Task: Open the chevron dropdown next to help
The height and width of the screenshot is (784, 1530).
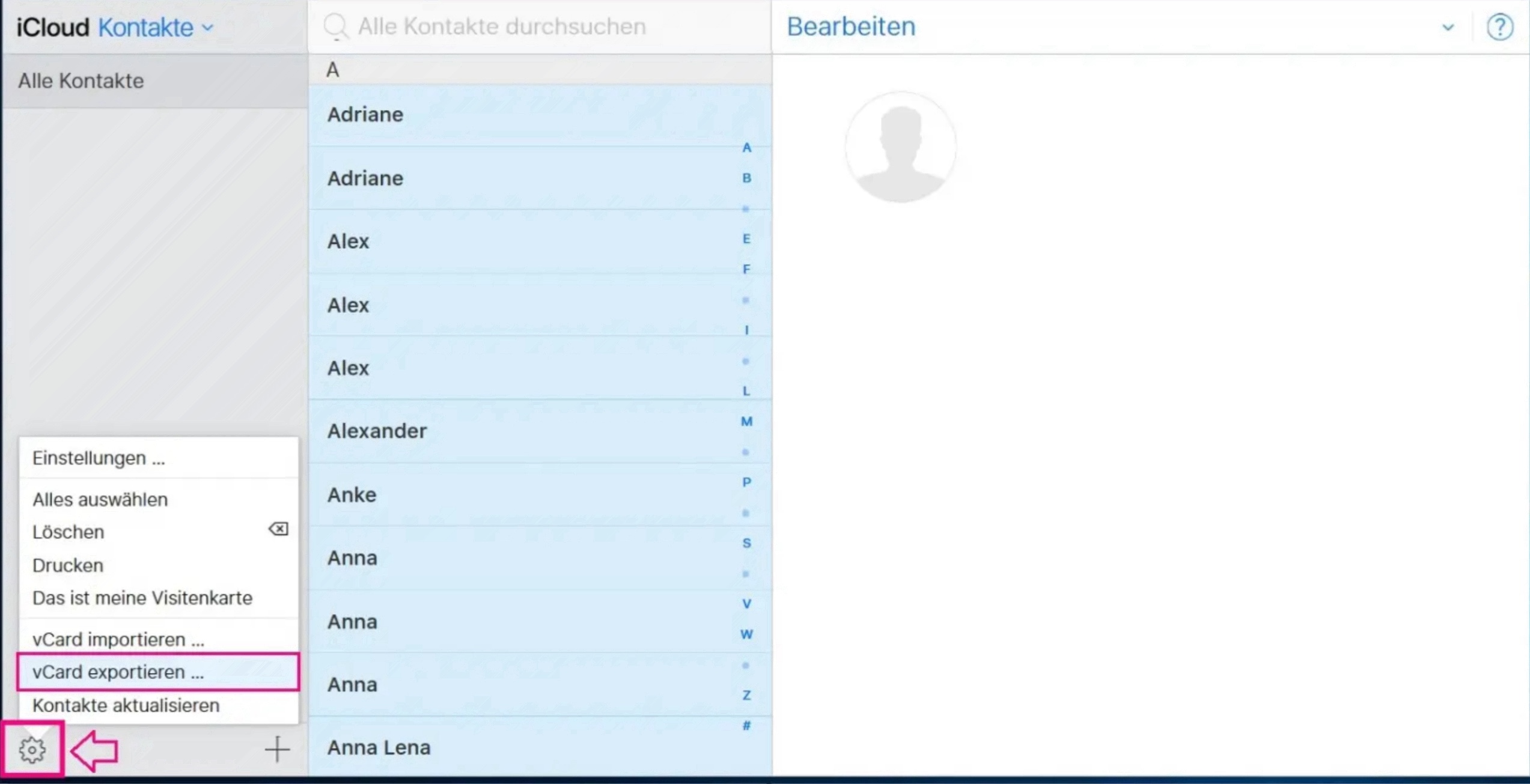Action: point(1448,27)
